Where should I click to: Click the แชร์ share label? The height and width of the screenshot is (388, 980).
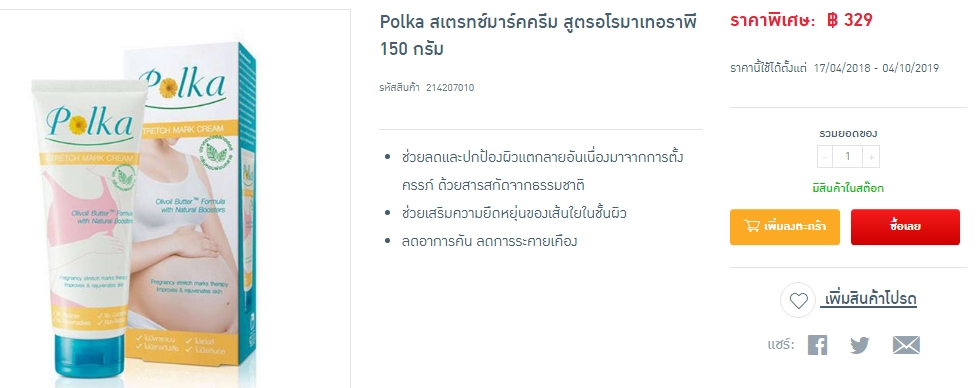(x=781, y=345)
